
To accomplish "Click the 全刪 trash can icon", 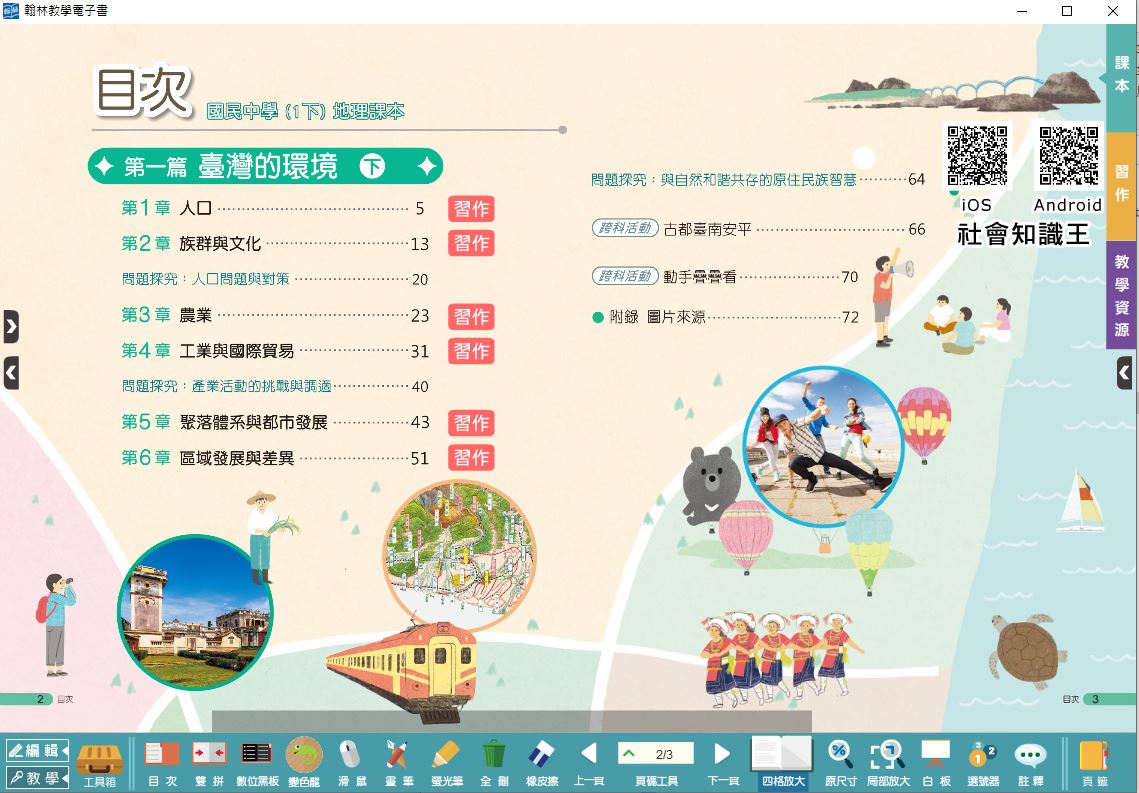I will pyautogui.click(x=493, y=762).
